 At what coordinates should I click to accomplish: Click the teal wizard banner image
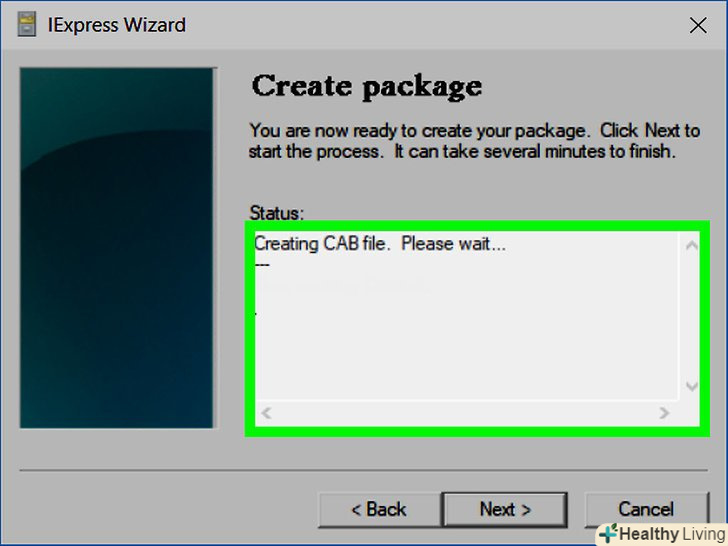coord(117,248)
